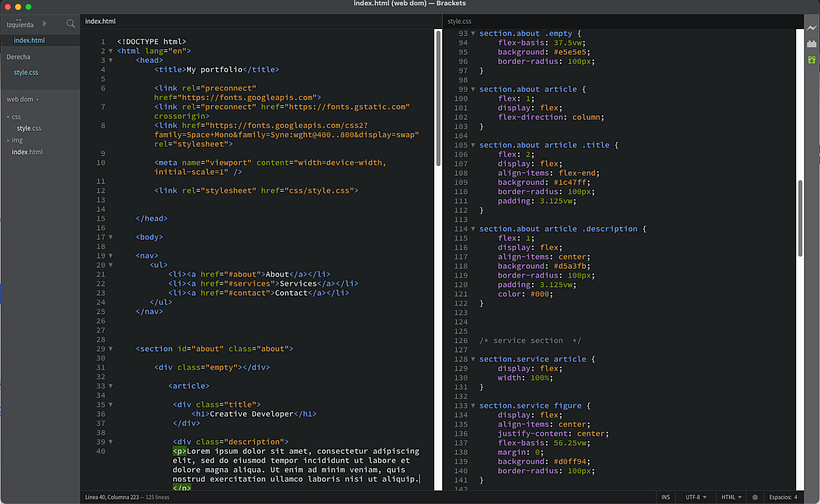Open style.css under Derecha working files
The height and width of the screenshot is (504, 820).
tap(26, 73)
